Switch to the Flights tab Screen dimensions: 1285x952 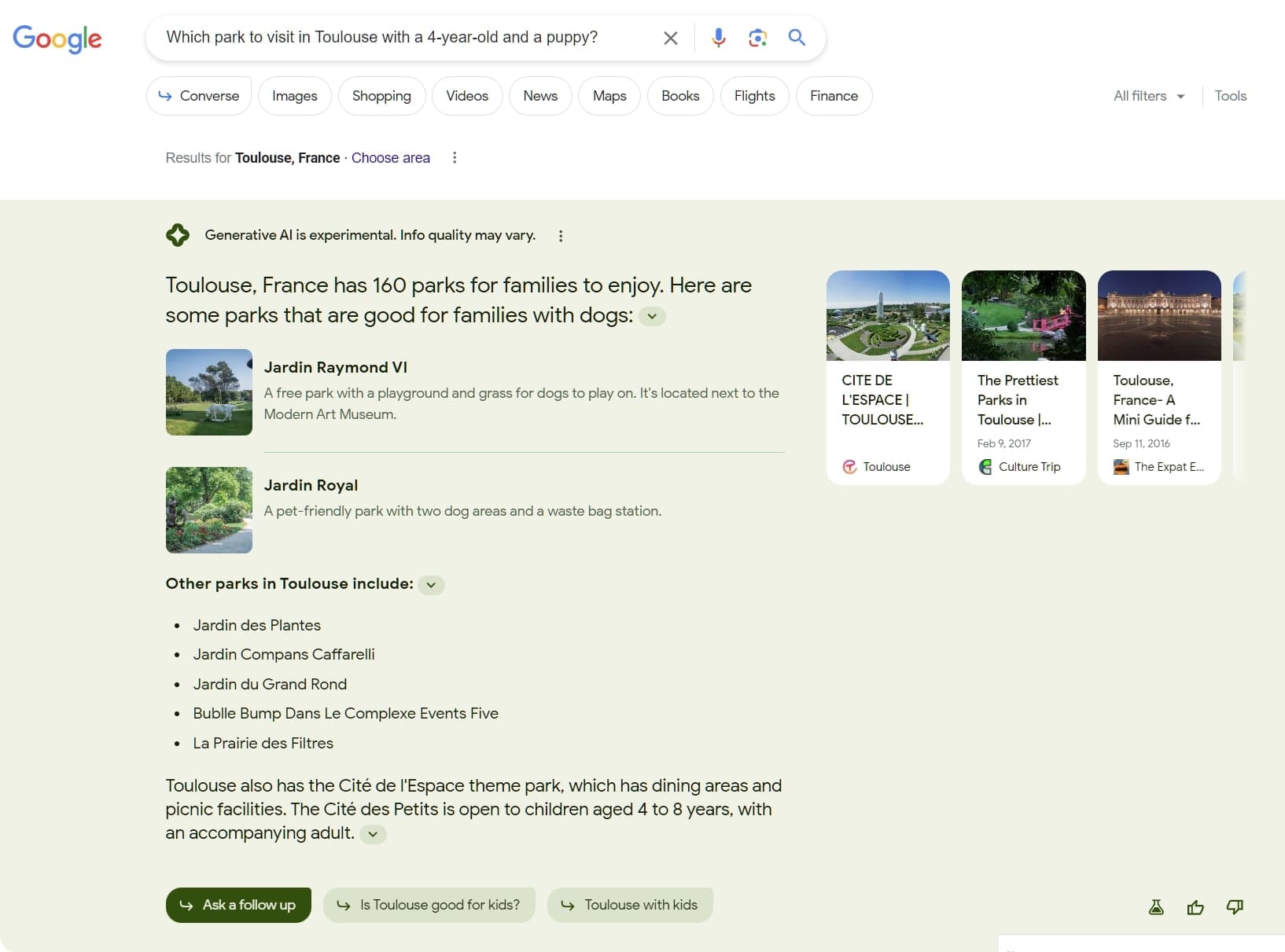click(x=755, y=96)
